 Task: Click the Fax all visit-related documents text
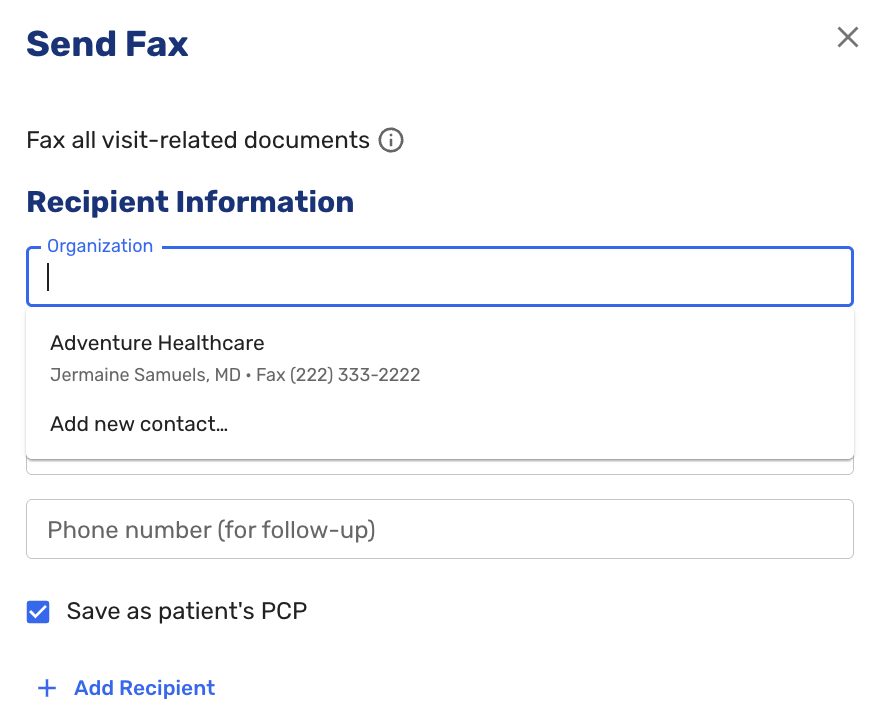[198, 140]
